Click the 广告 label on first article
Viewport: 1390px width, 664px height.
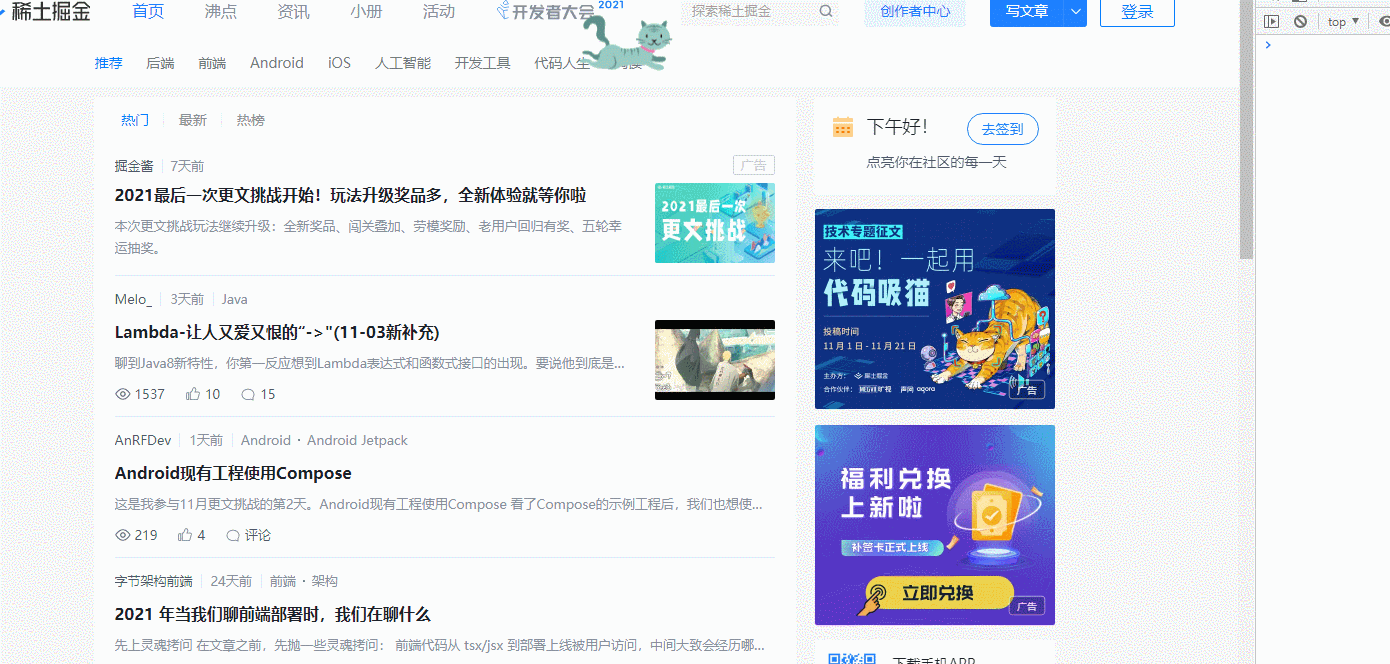(x=754, y=166)
